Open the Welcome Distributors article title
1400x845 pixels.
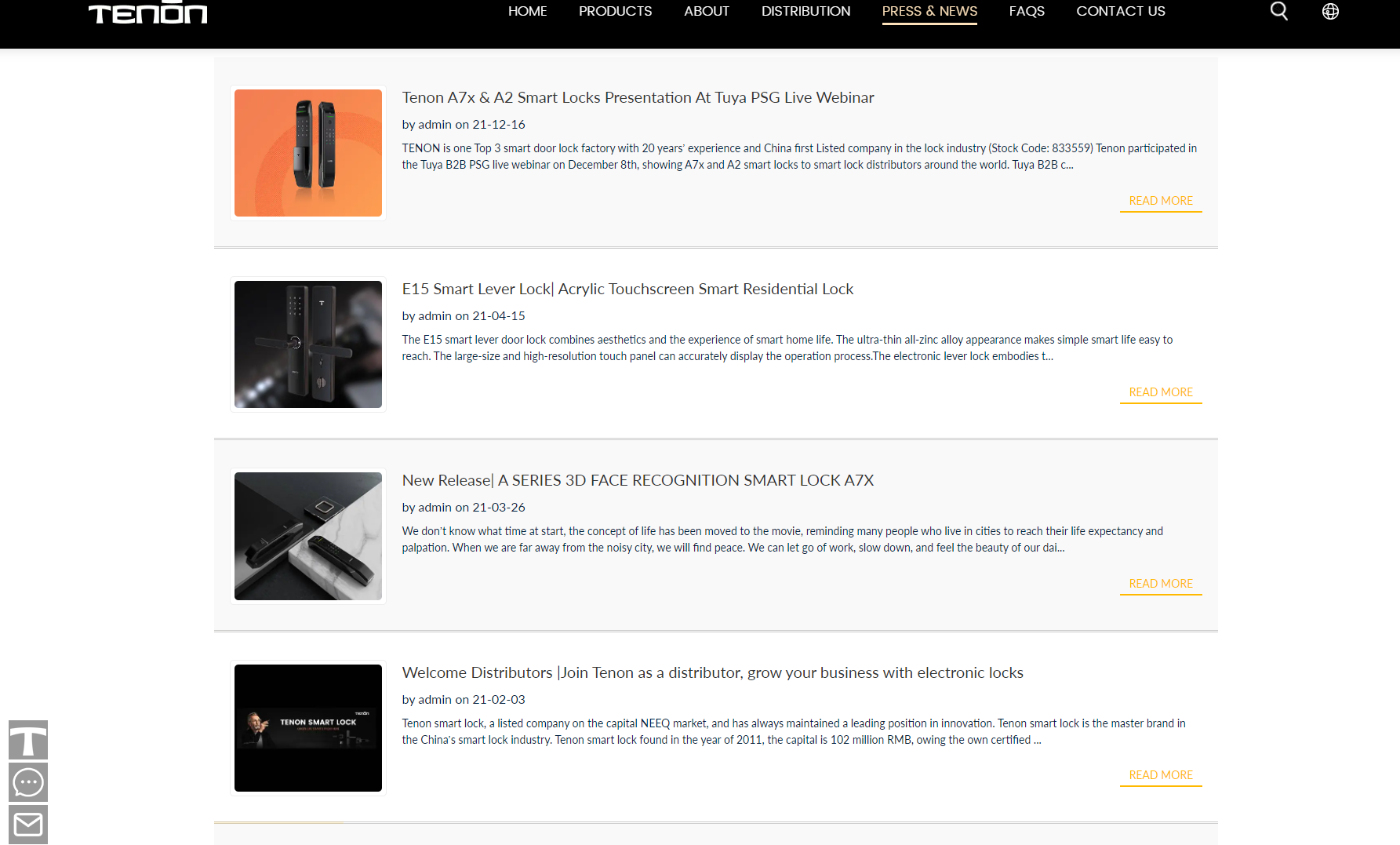coord(712,672)
